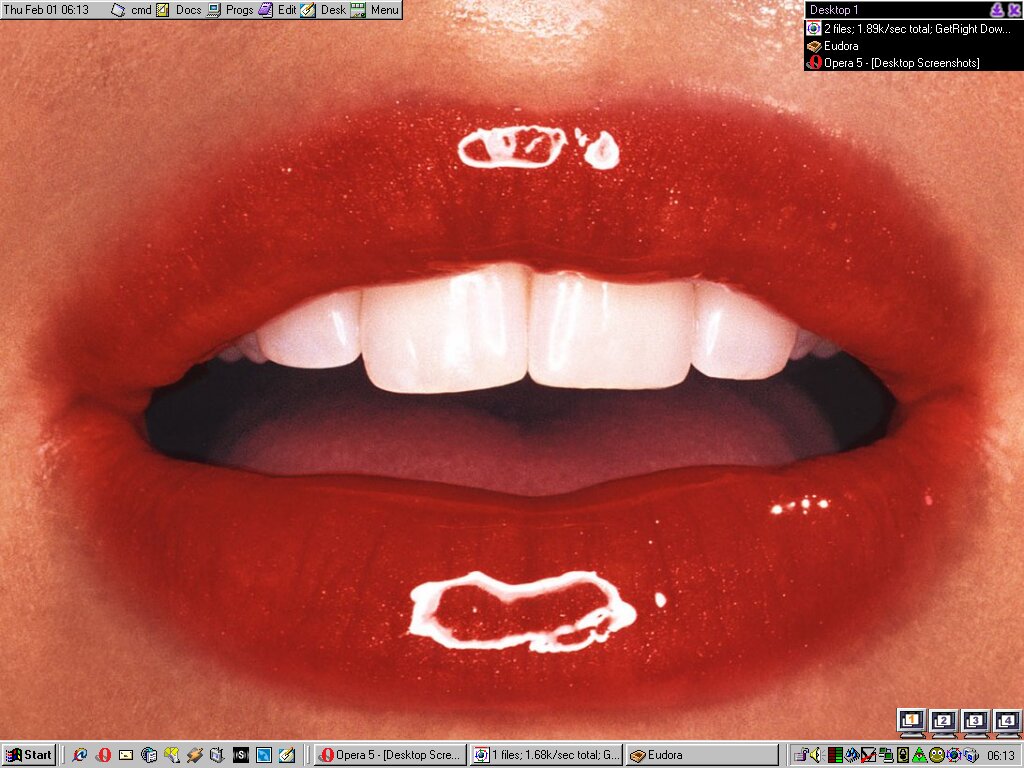Click the yellow smiley face tray icon

(937, 755)
